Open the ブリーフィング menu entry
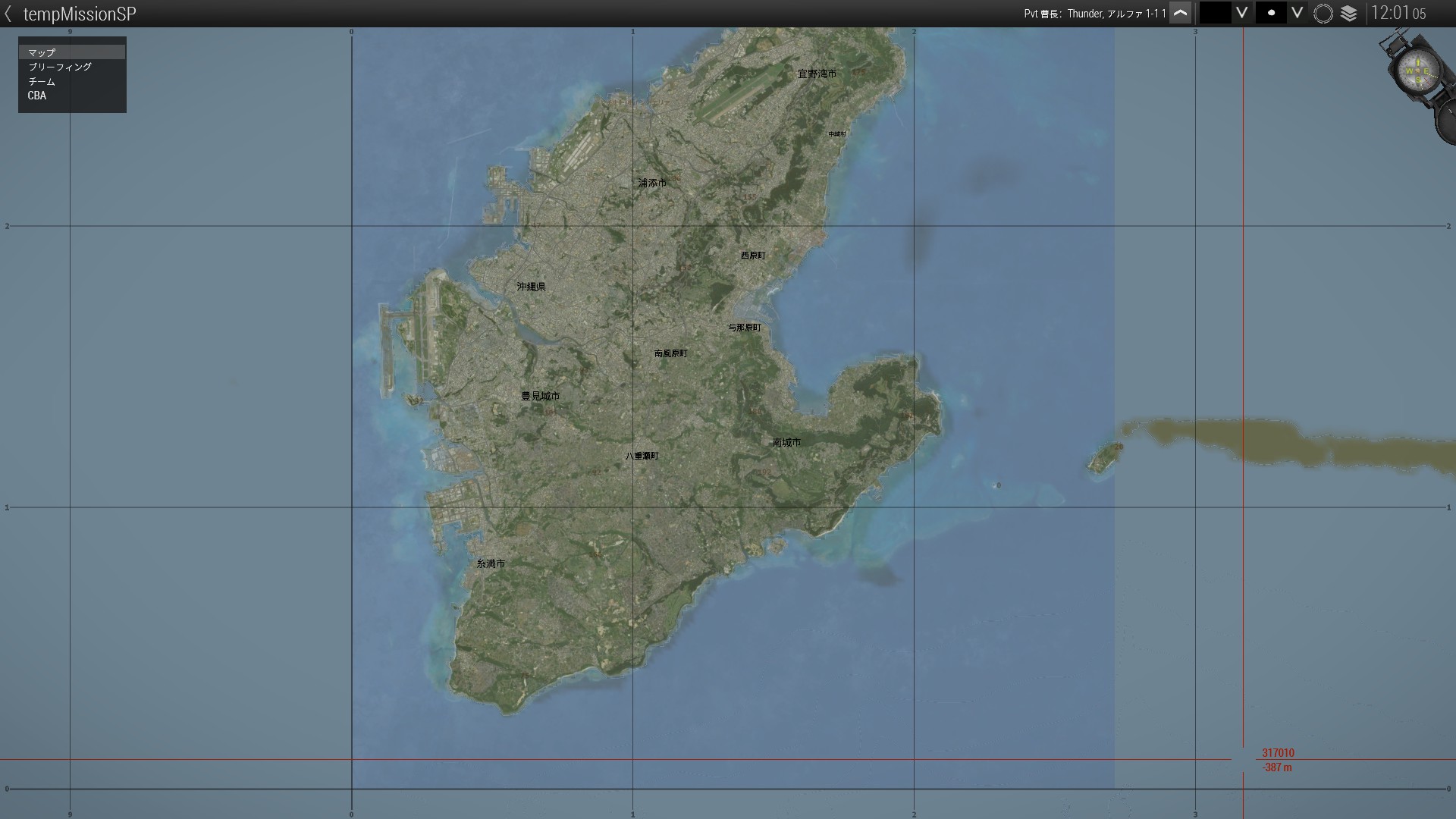Viewport: 1456px width, 819px height. tap(72, 67)
